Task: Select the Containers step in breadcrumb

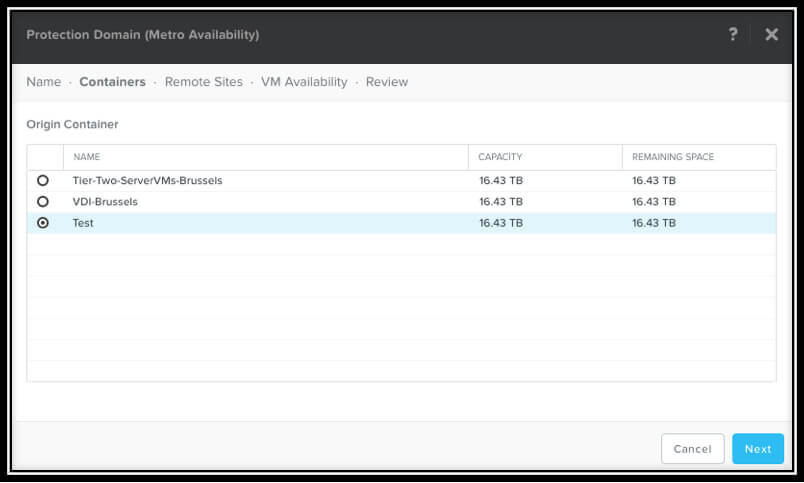Action: click(x=112, y=82)
